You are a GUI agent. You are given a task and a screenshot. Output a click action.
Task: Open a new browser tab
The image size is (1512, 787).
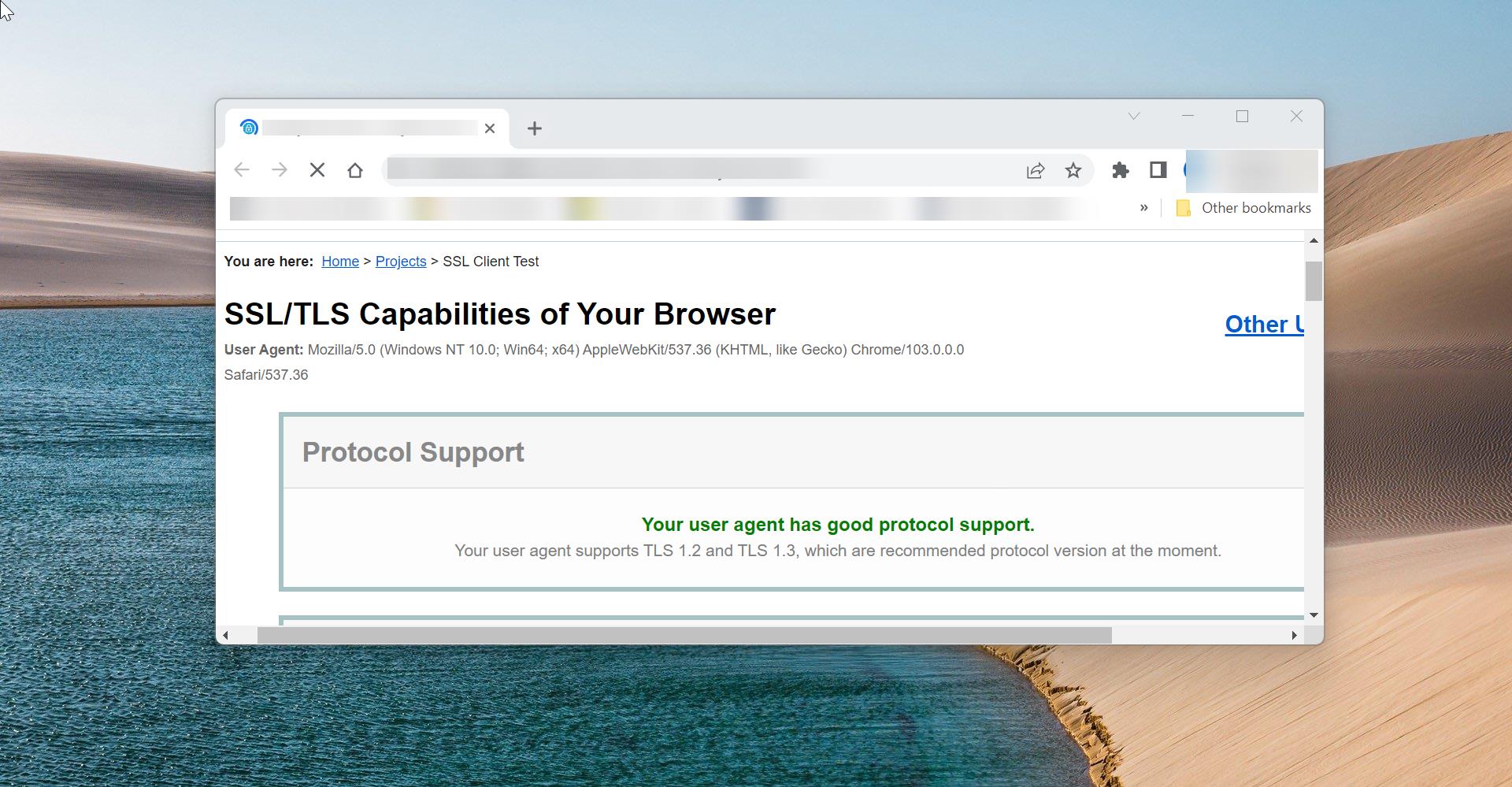535,128
